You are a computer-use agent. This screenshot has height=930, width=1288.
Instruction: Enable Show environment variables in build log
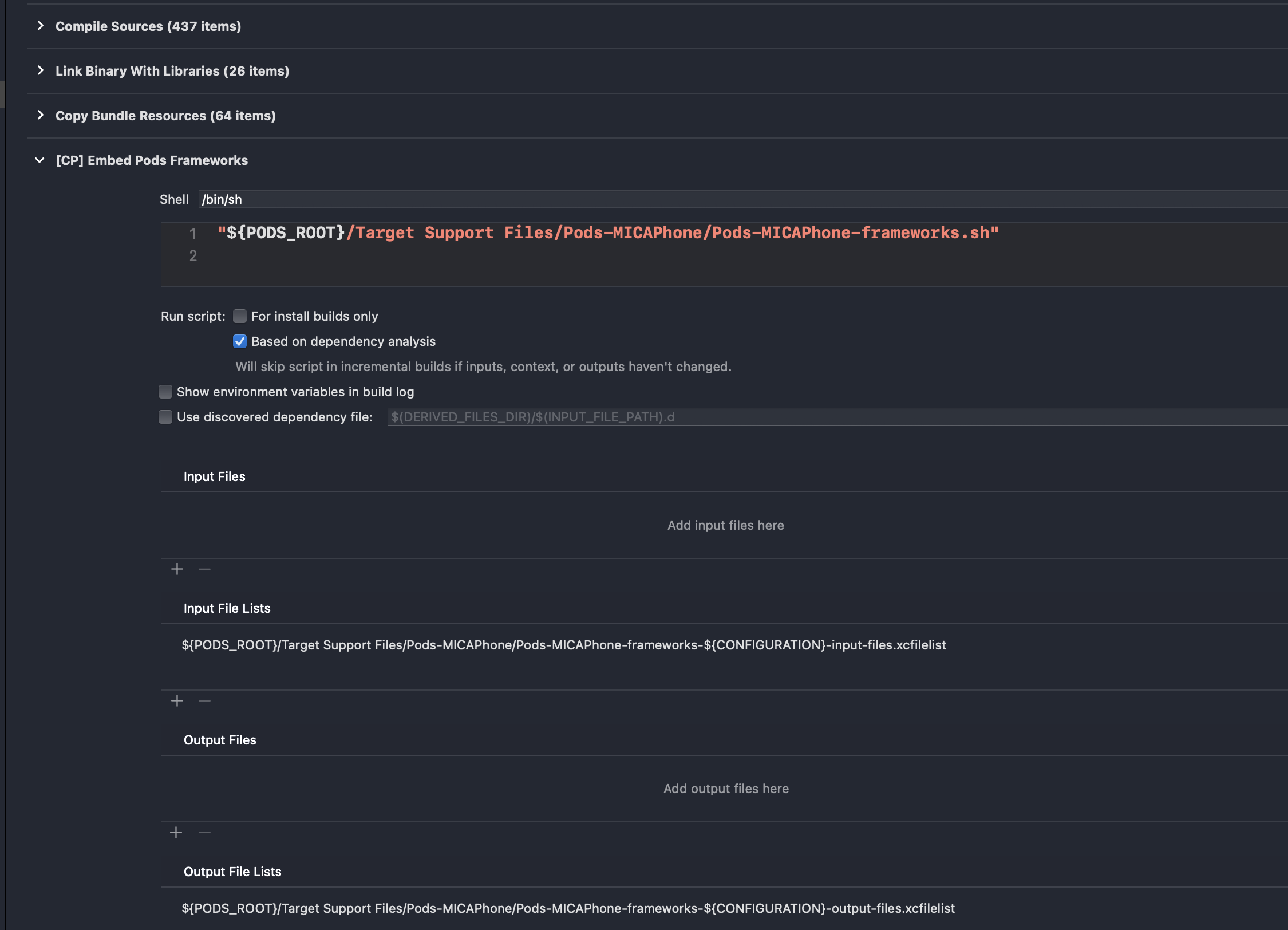click(x=165, y=392)
